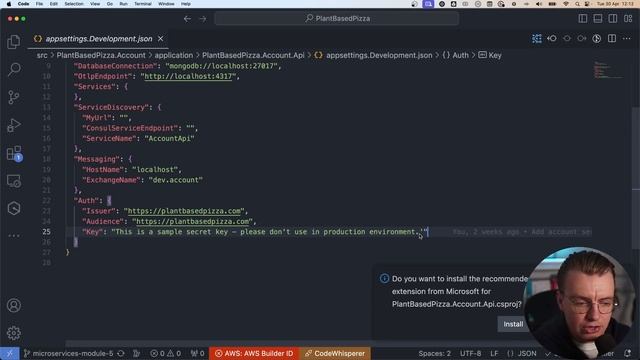This screenshot has height=360, width=640.
Task: Click CodeWhisperer status item
Action: click(x=335, y=353)
